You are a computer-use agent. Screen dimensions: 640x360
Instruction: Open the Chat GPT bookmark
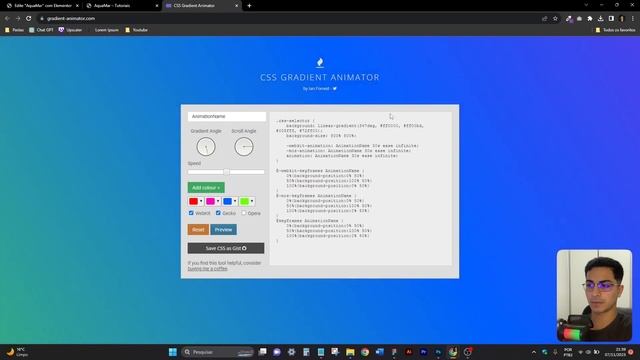click(x=41, y=30)
